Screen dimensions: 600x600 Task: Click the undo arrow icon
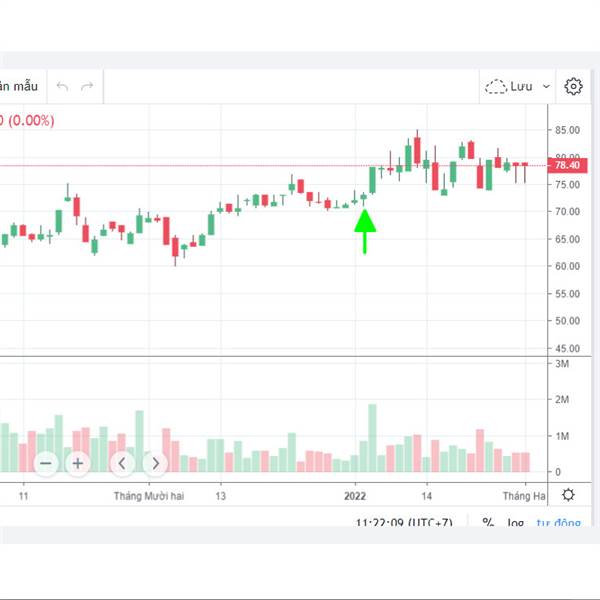[63, 87]
